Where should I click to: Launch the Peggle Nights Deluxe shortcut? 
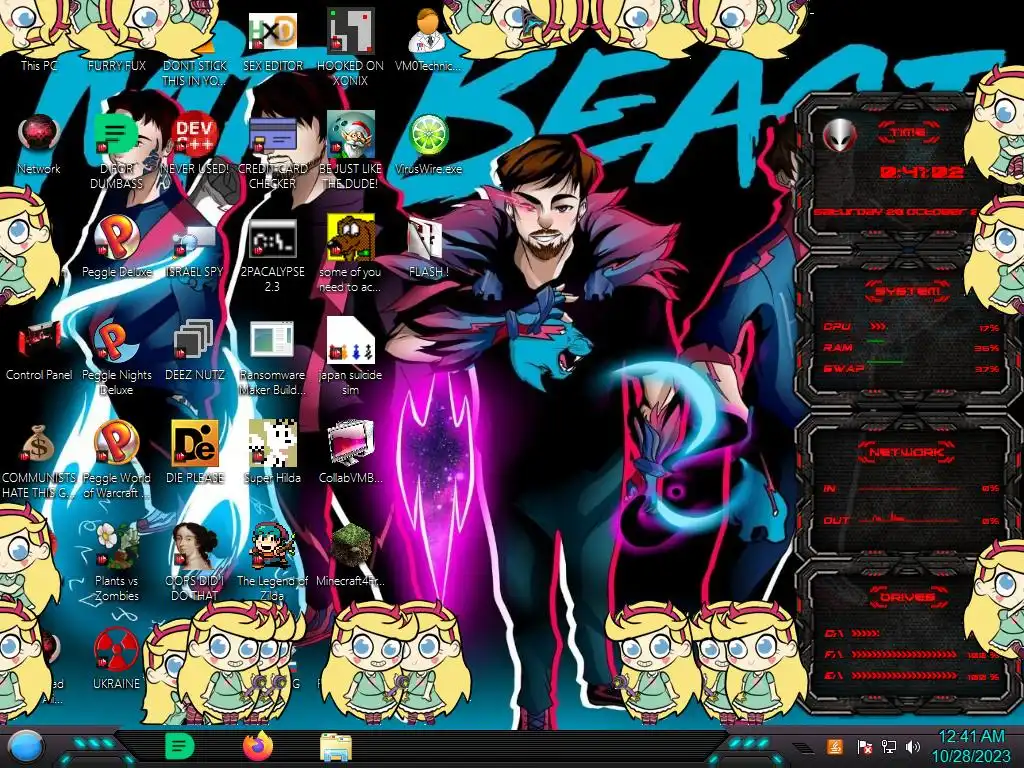116,341
